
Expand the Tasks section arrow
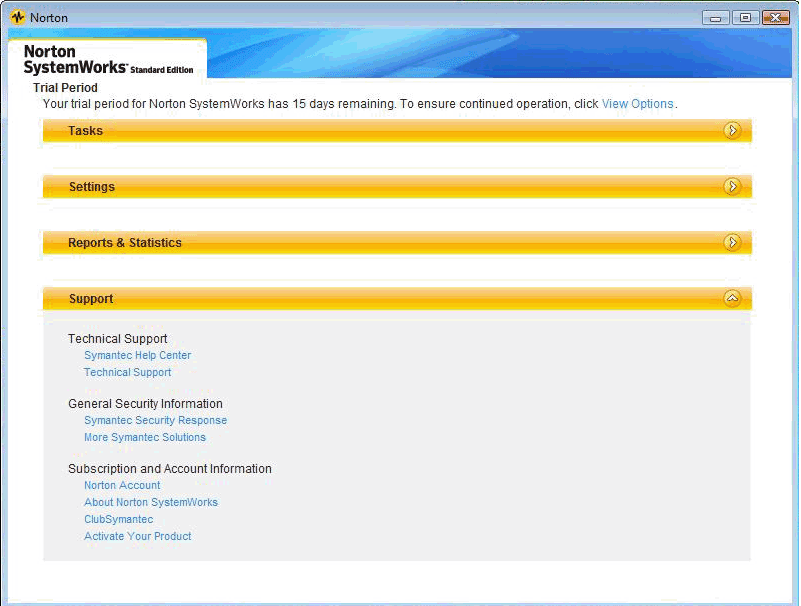(732, 130)
